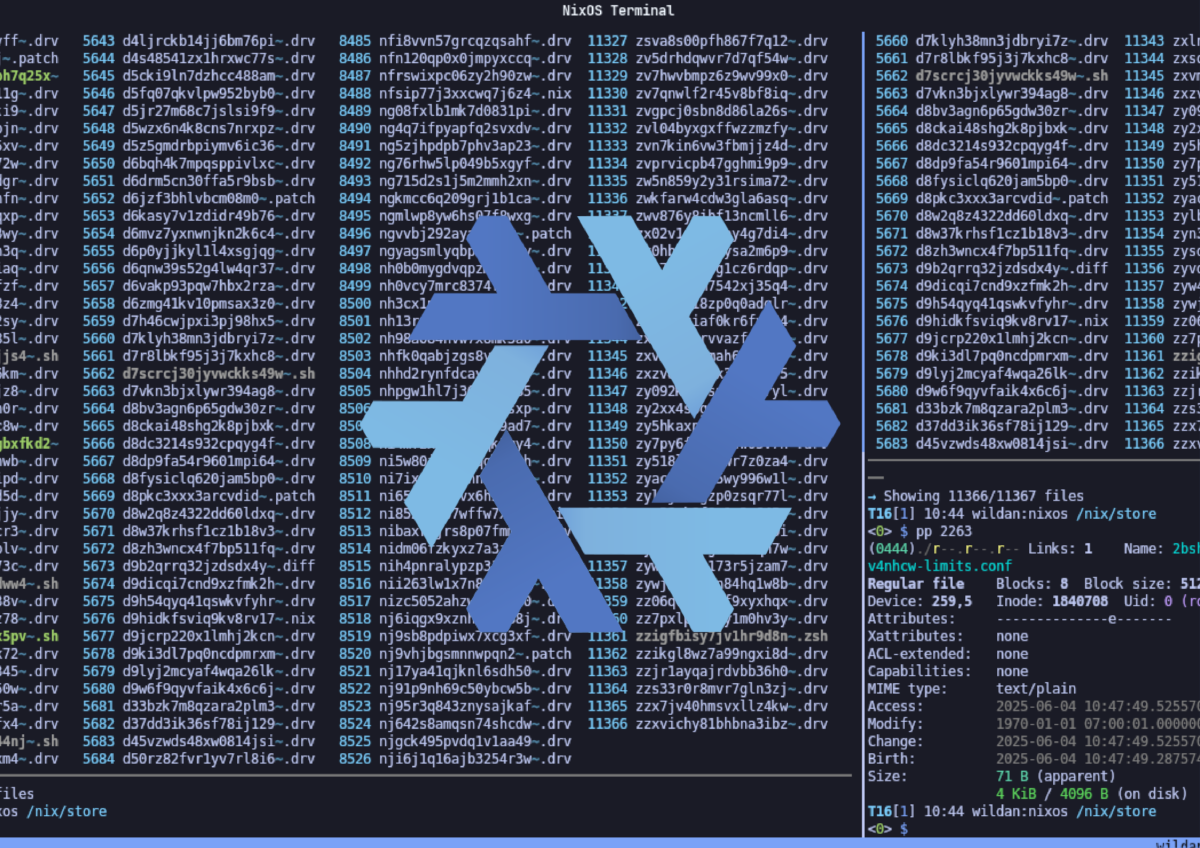Click the NixOS Terminal window title

(617, 11)
